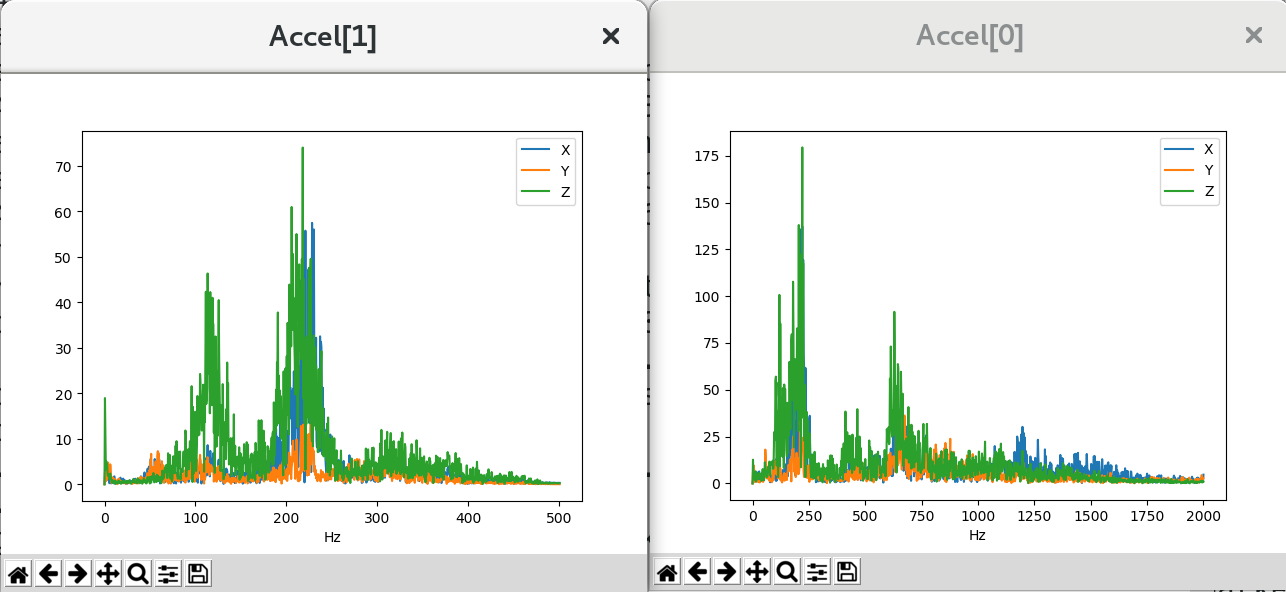Close the Accel[0] tab
Image resolution: width=1286 pixels, height=592 pixels.
pyautogui.click(x=1253, y=36)
